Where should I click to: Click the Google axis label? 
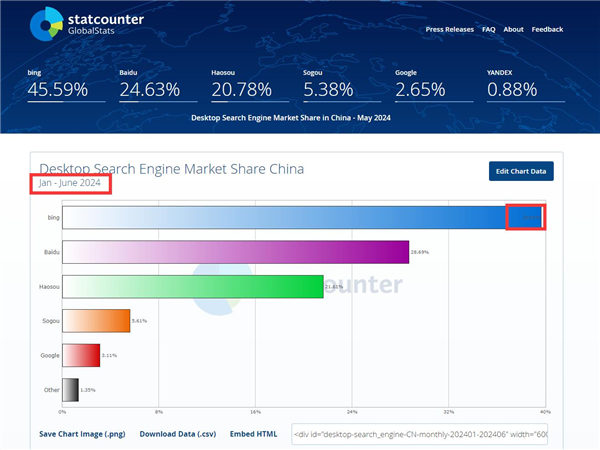(x=50, y=355)
